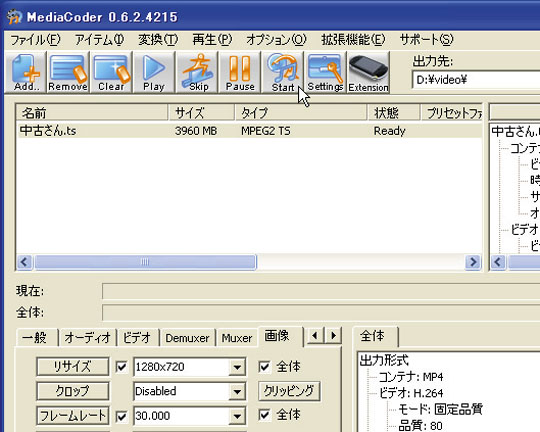Select the 出力形式 tree node
This screenshot has height=432, width=540.
click(384, 361)
